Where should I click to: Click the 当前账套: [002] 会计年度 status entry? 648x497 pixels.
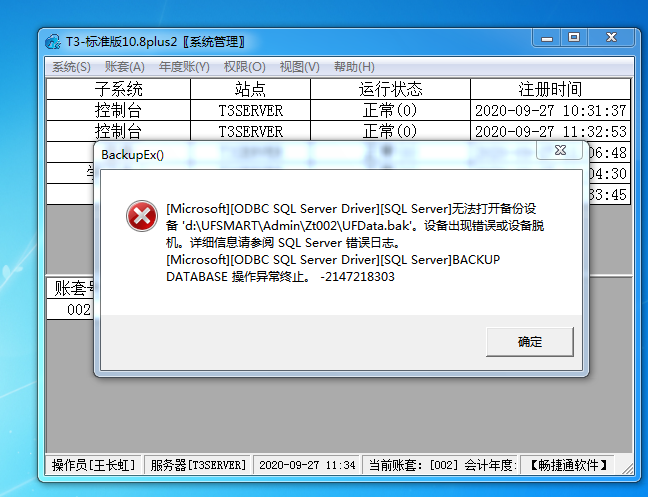441,465
